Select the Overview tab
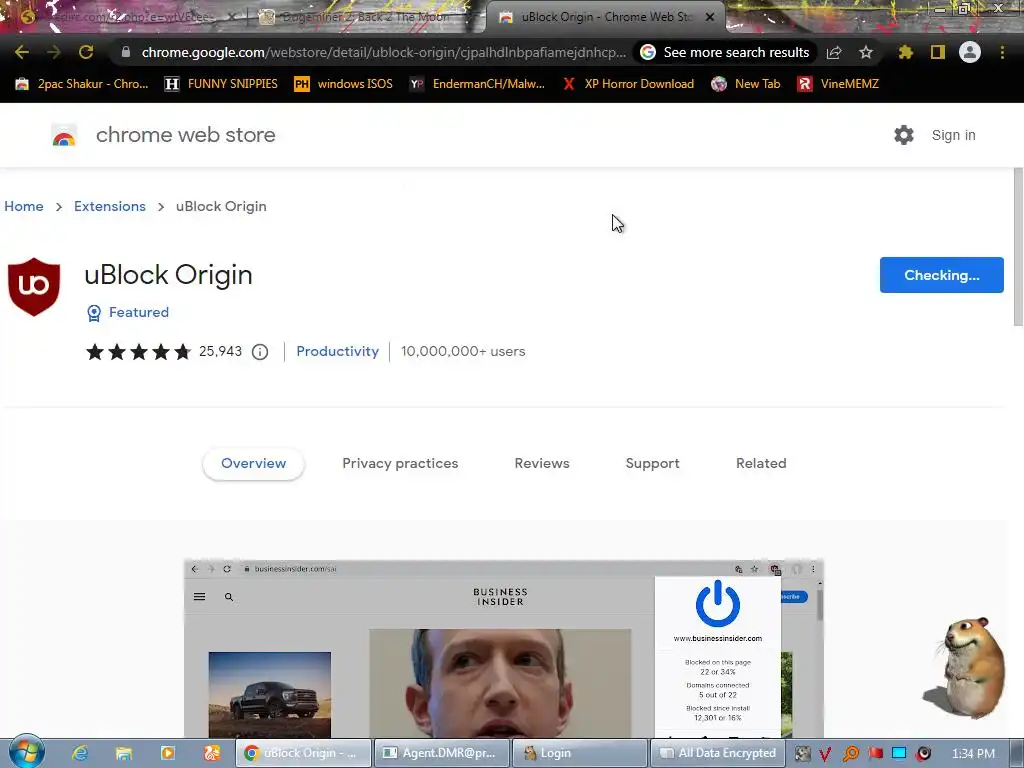This screenshot has height=768, width=1024. coord(253,464)
